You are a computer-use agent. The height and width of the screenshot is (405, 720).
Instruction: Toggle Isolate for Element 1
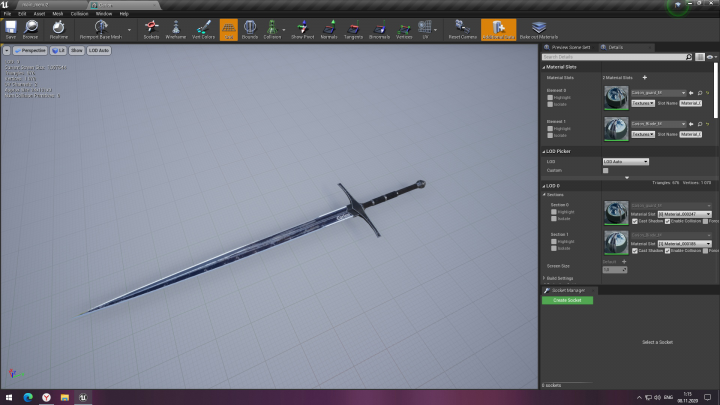pyautogui.click(x=550, y=135)
